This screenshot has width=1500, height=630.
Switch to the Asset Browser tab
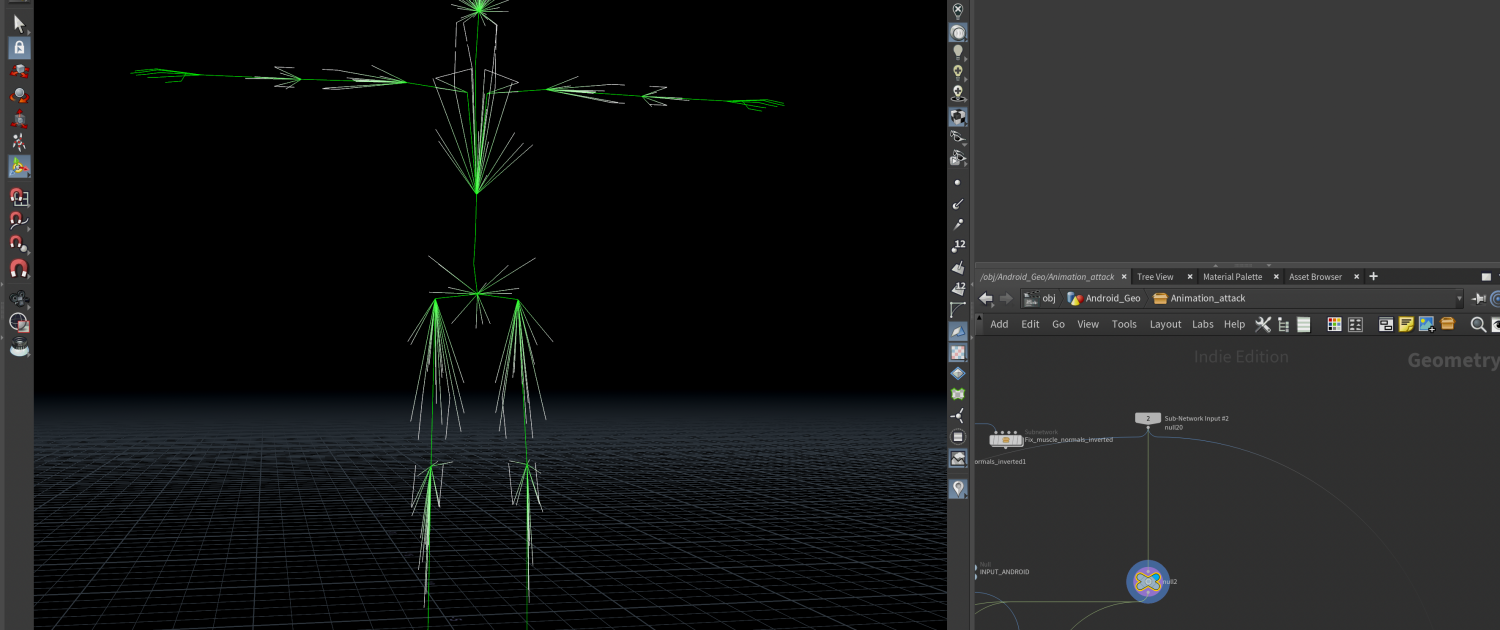(x=1315, y=277)
